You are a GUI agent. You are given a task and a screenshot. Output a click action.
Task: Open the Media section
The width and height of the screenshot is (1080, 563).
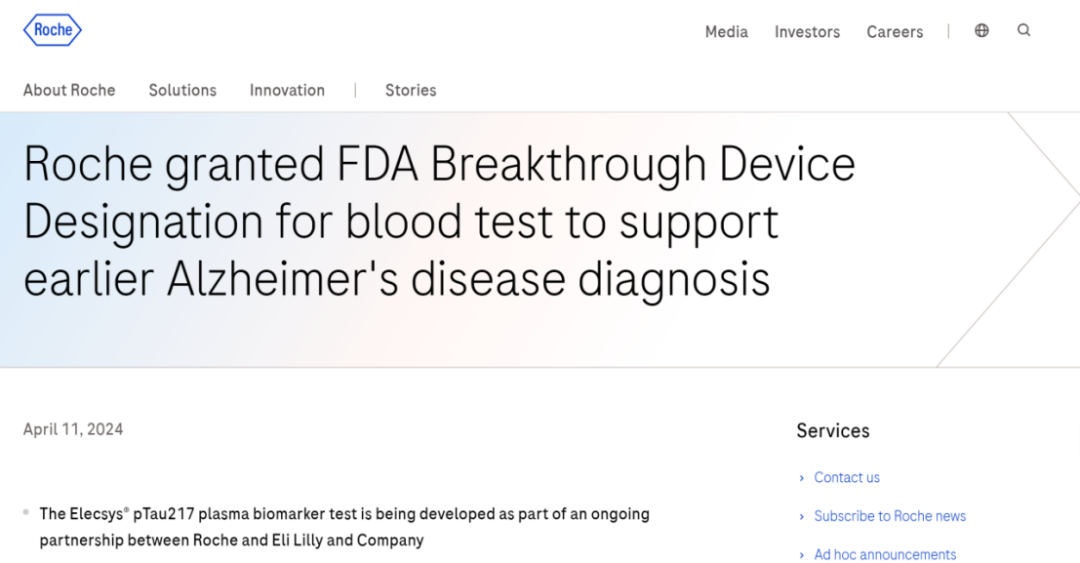(x=726, y=32)
